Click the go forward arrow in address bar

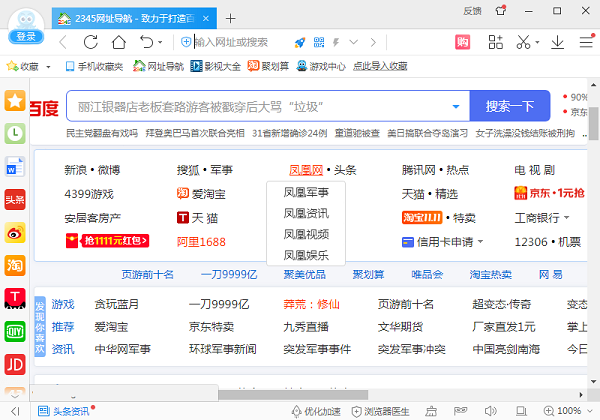click(373, 42)
